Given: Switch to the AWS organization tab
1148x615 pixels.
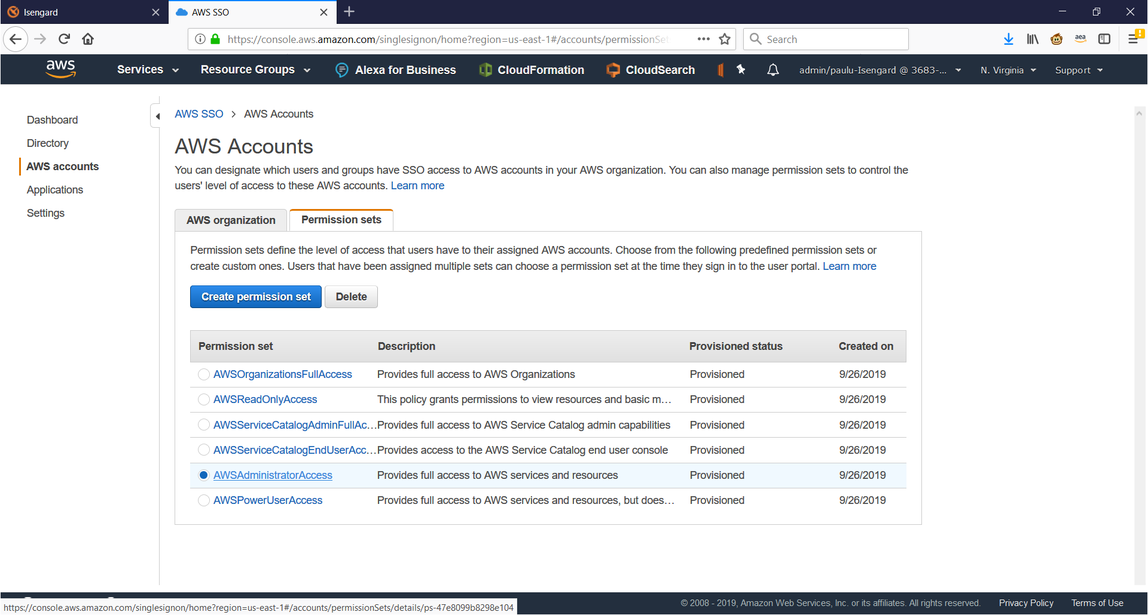Looking at the screenshot, I should coord(231,220).
